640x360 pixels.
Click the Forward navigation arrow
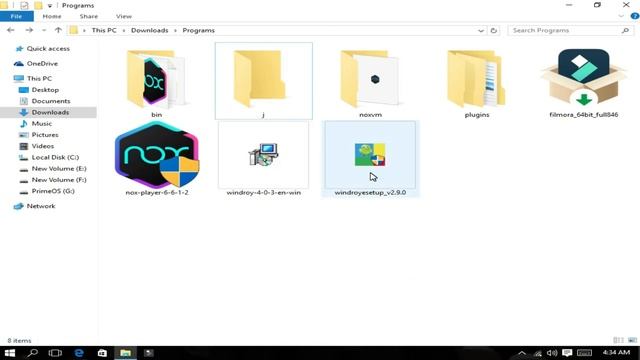tap(29, 30)
